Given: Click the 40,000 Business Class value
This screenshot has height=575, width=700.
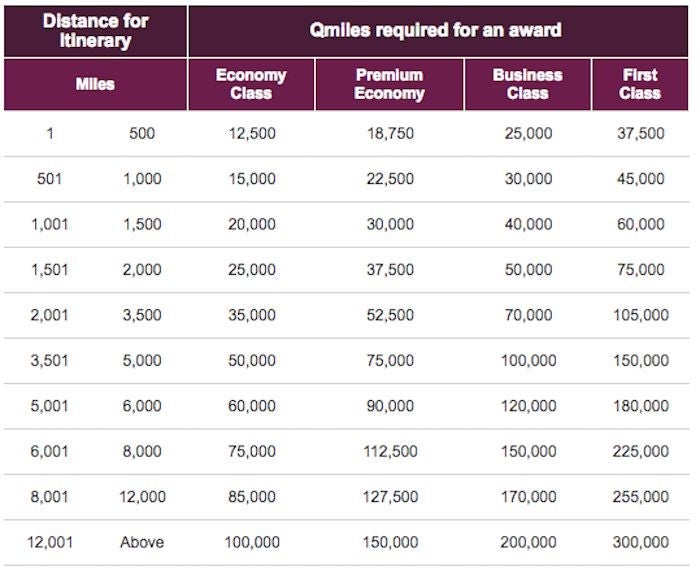Looking at the screenshot, I should pyautogui.click(x=529, y=224).
